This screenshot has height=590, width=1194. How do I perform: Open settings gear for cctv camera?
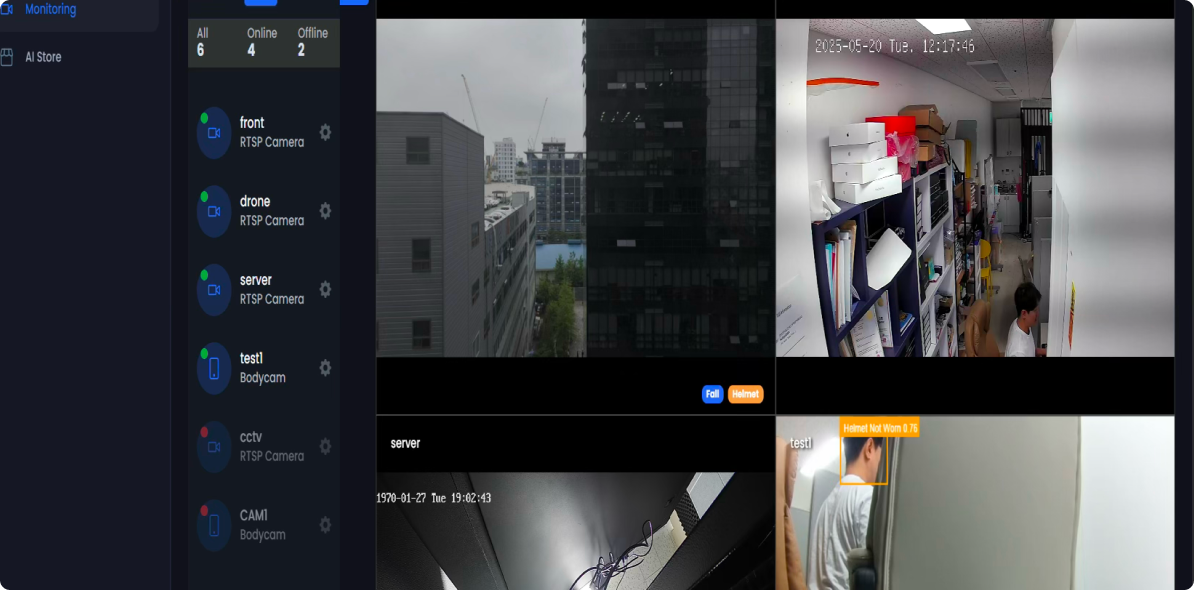pyautogui.click(x=325, y=446)
